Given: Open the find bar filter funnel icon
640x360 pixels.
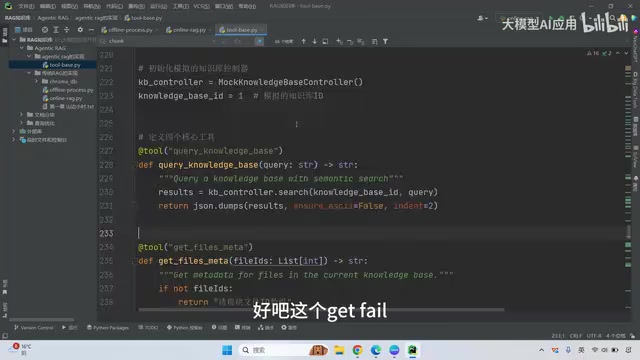Looking at the screenshot, I should click(x=385, y=41).
